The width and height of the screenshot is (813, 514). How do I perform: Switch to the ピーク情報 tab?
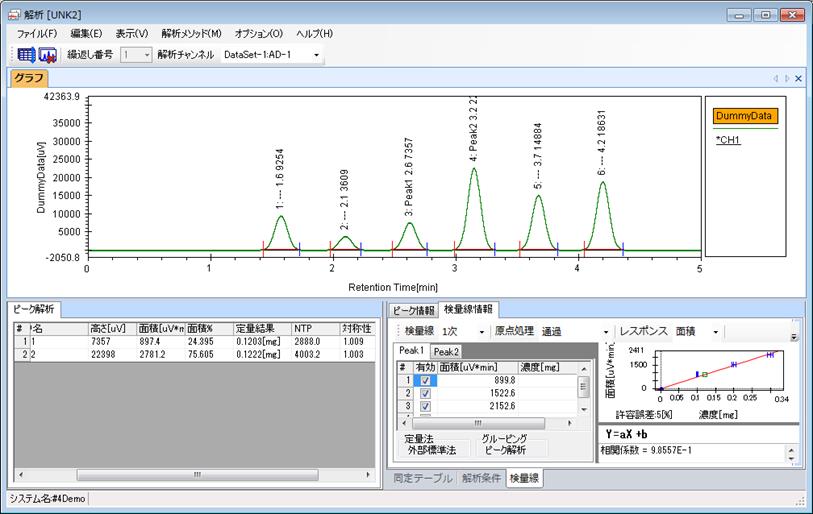tap(412, 309)
